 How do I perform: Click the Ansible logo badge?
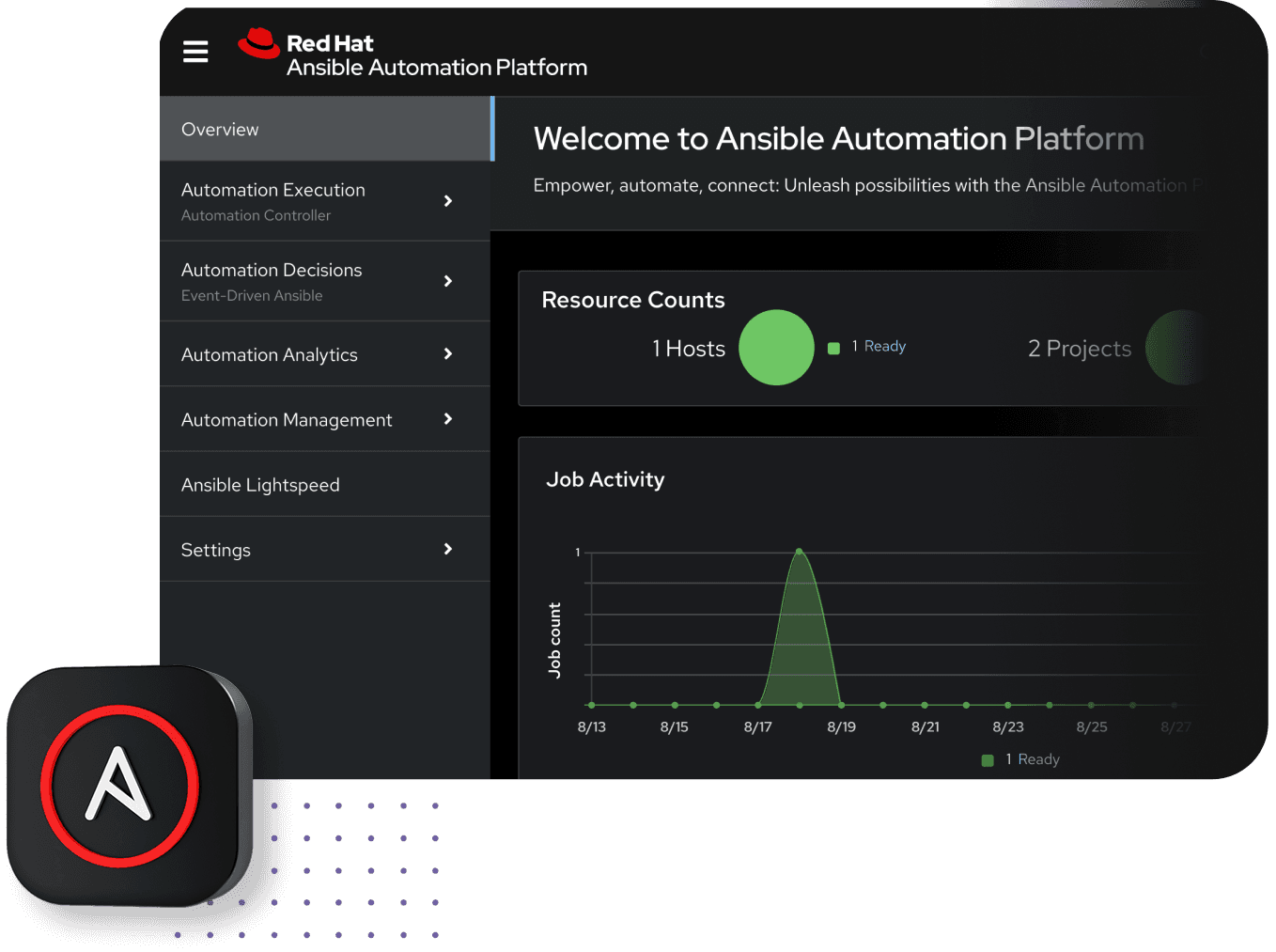[120, 787]
